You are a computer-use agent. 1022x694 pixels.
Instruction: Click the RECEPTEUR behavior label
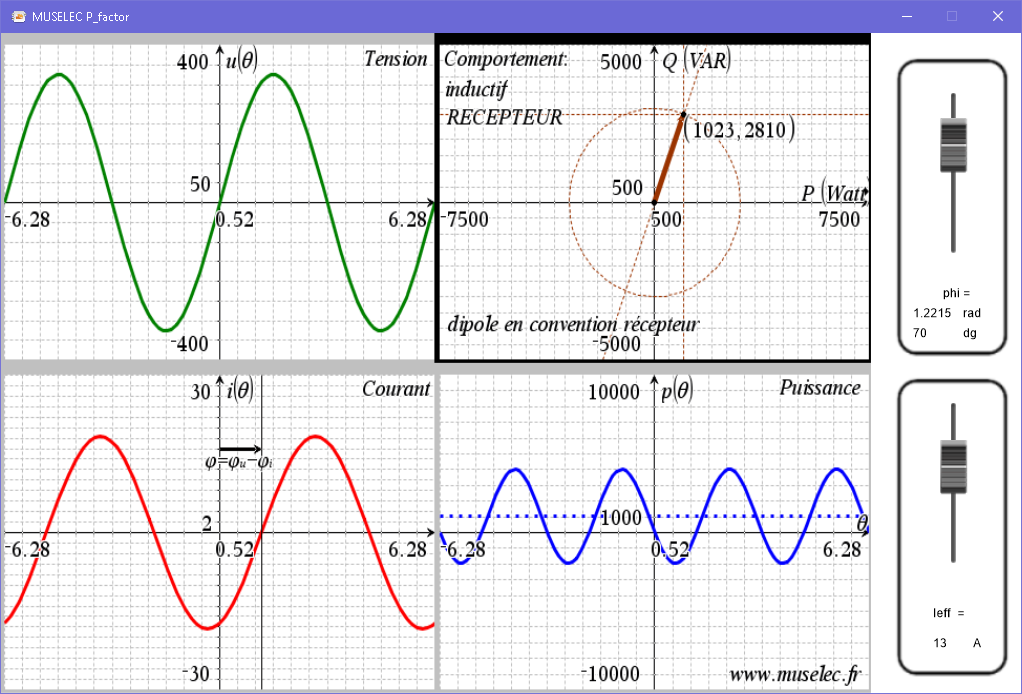pos(504,117)
